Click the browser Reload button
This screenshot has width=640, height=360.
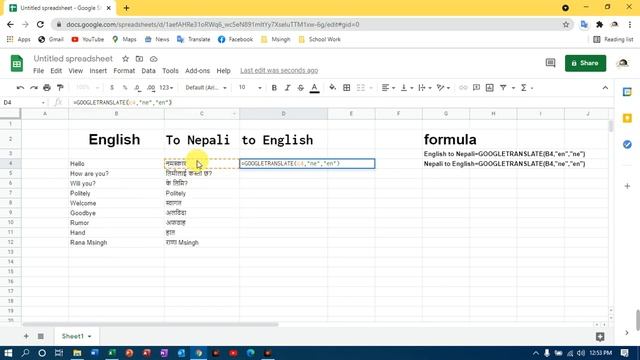tap(40, 24)
